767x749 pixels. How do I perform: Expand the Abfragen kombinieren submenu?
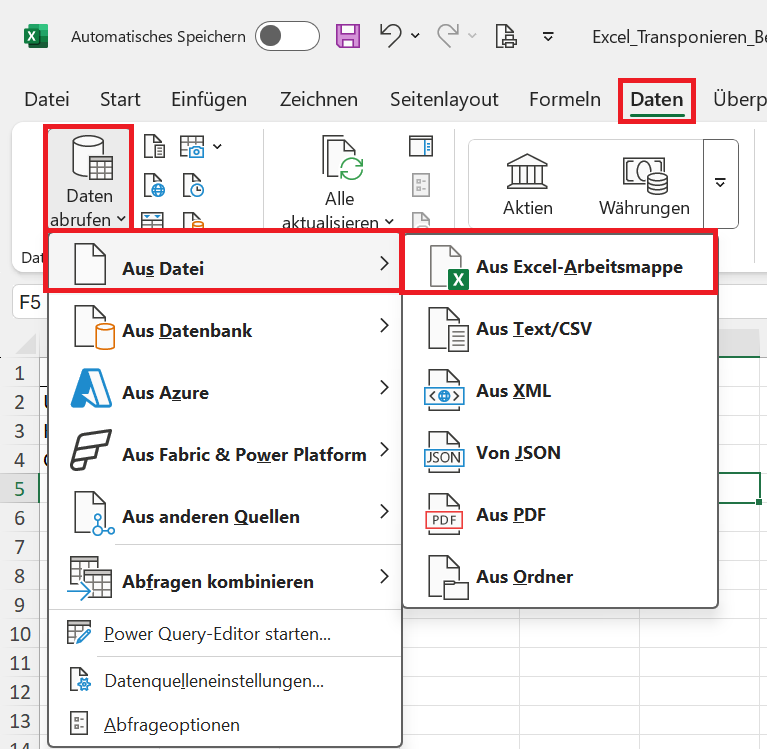[x=225, y=577]
